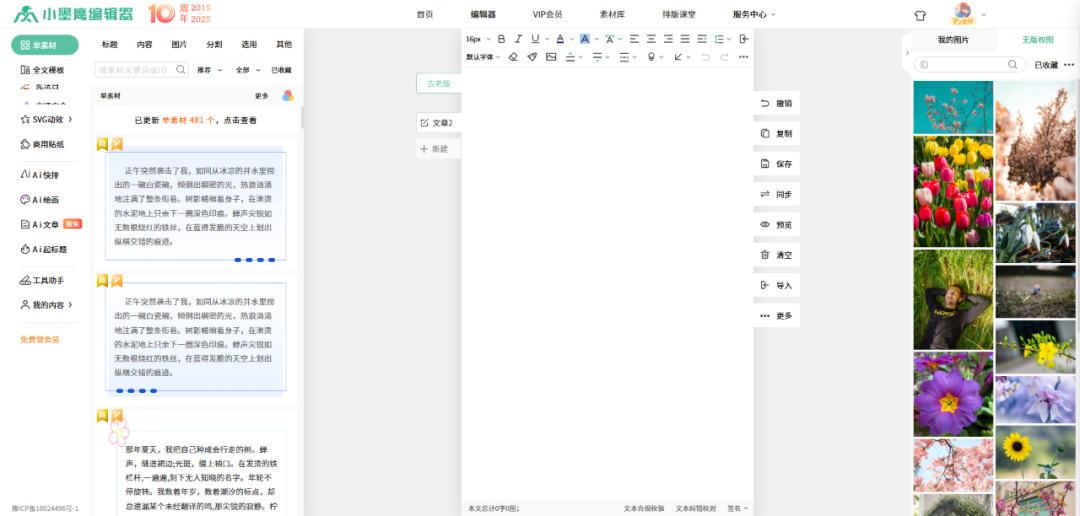Click the 预览 preview button

777,225
